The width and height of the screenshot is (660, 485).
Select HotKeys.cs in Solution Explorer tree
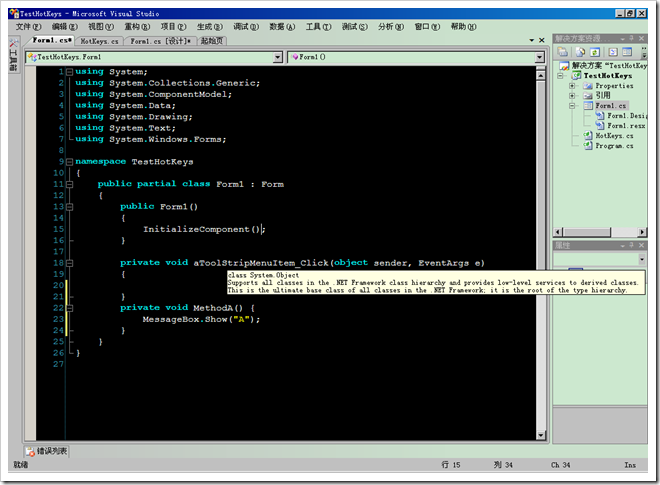614,136
